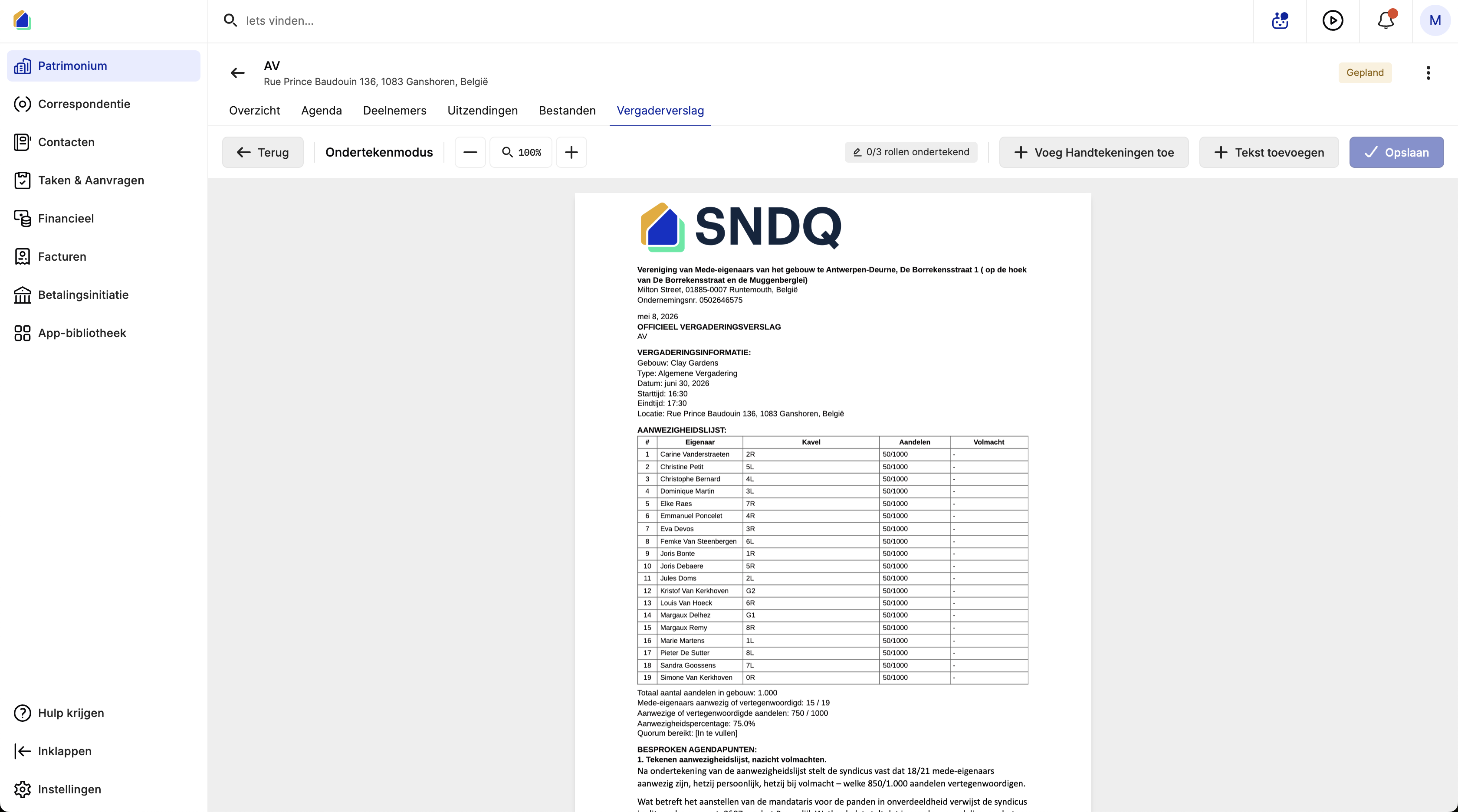The image size is (1458, 812).
Task: Collapse the sidebar with Inklappen
Action: click(x=104, y=751)
